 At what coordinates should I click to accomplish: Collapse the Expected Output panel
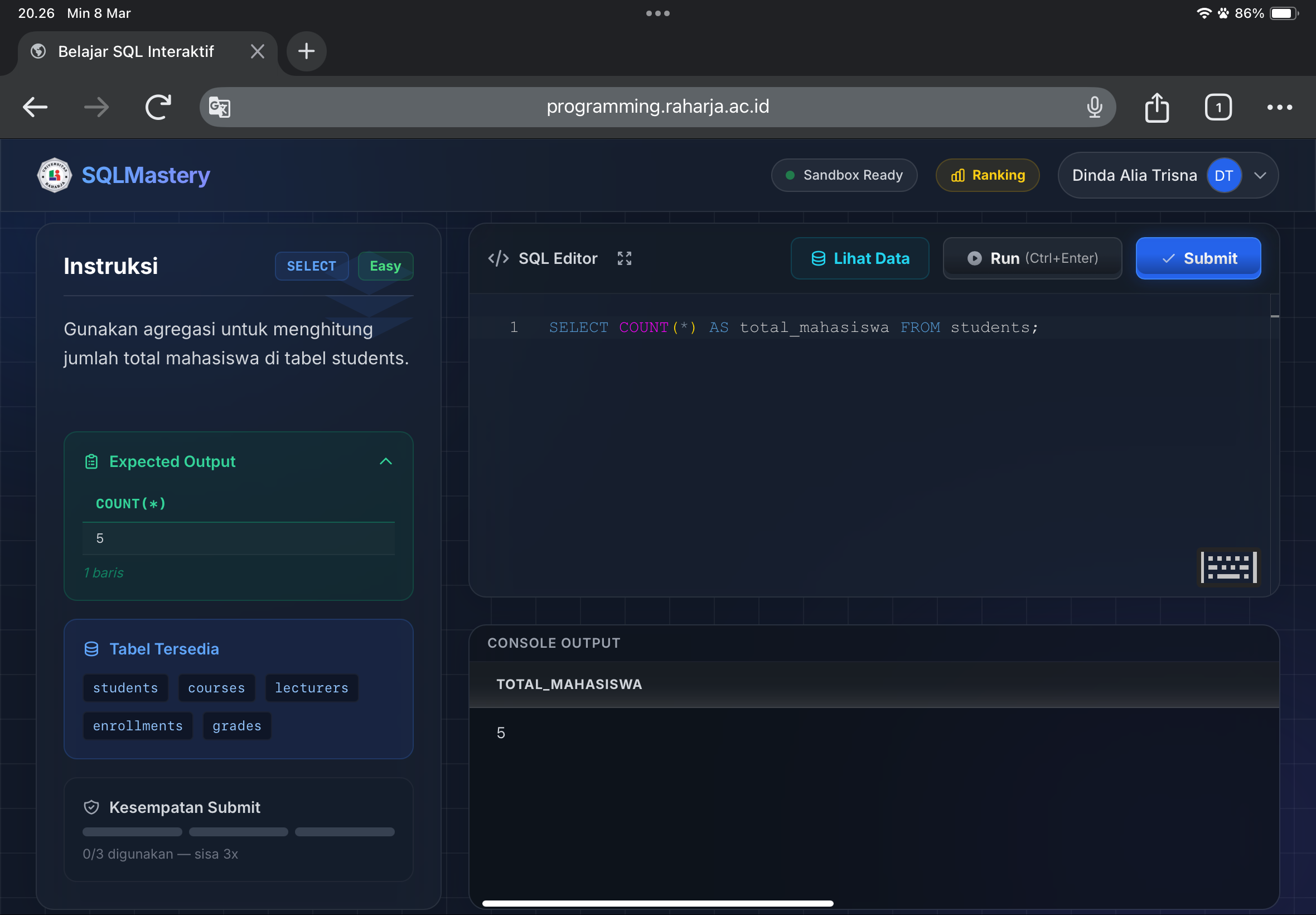pos(385,461)
